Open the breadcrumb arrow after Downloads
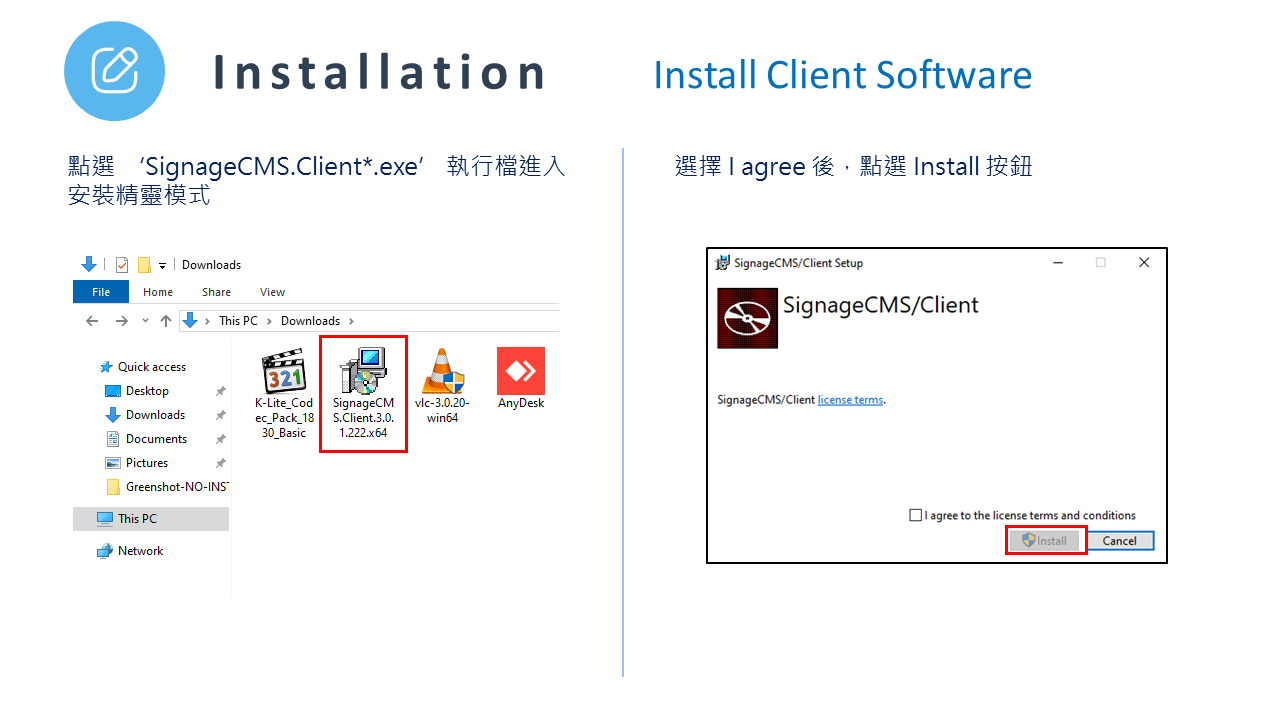 pyautogui.click(x=352, y=320)
